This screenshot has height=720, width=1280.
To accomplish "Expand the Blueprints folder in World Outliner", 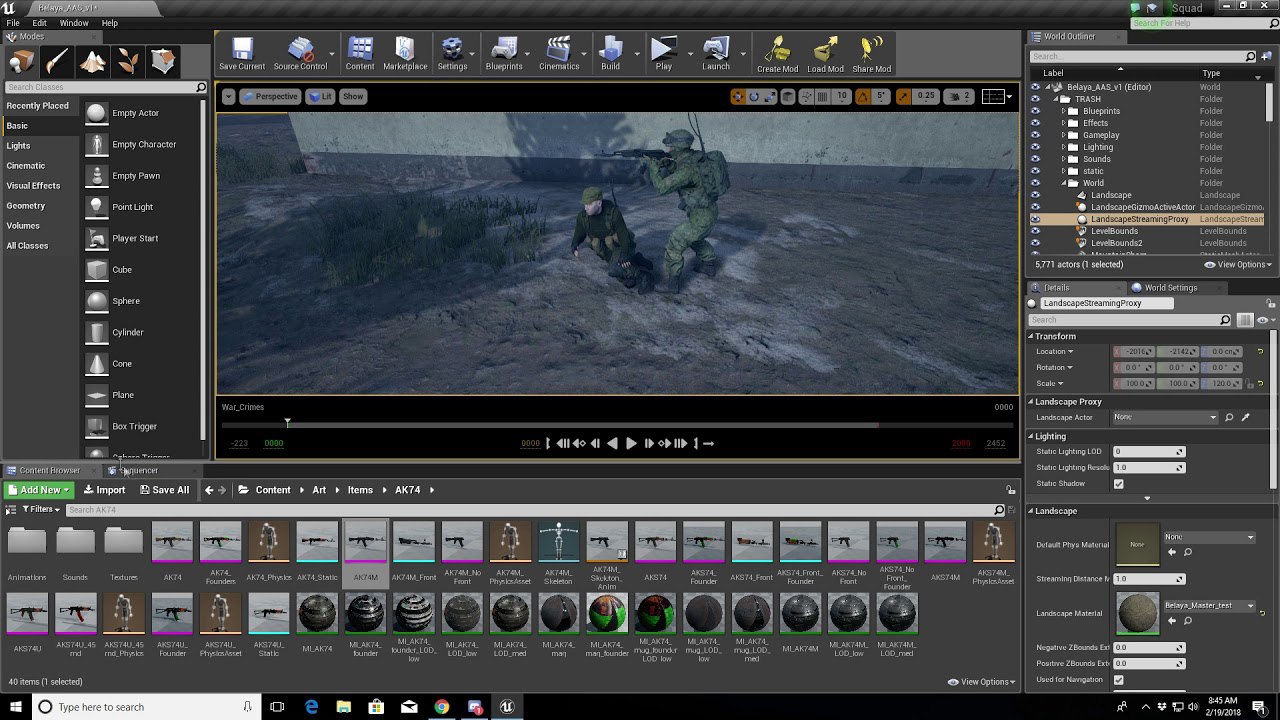I will [x=1063, y=111].
